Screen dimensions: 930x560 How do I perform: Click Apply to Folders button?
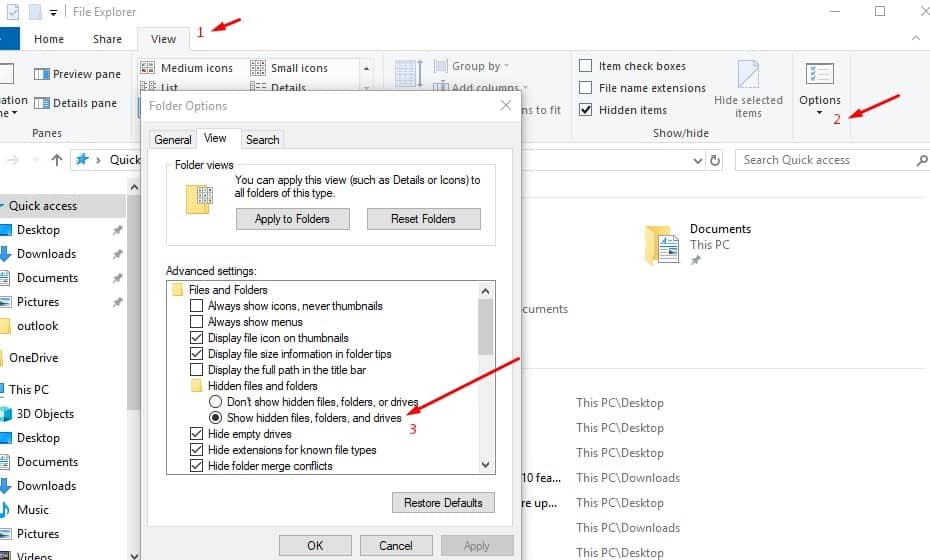(292, 219)
